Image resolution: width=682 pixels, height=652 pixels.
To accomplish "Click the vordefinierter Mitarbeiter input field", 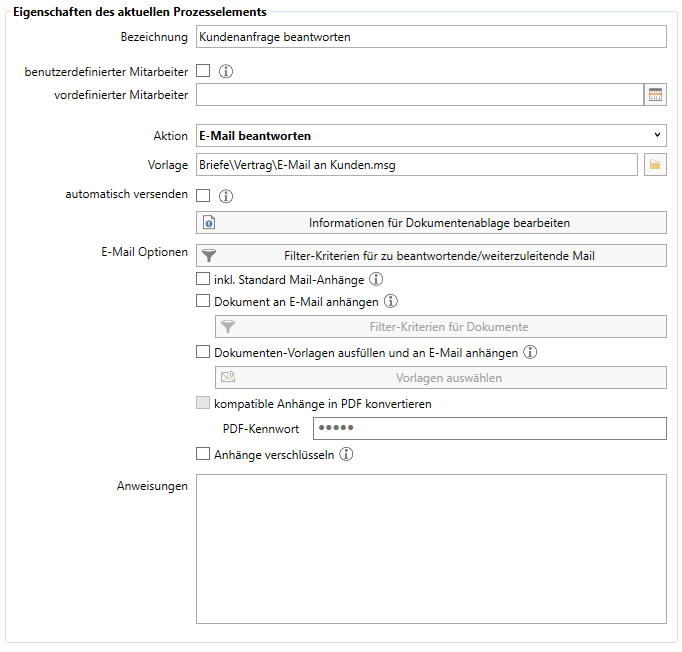I will pos(420,94).
